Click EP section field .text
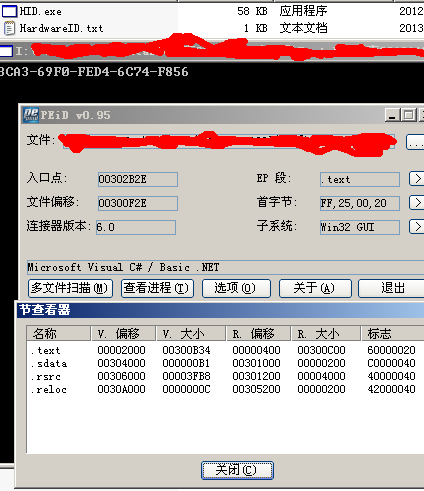Viewport: 424px width, 491px height. (x=360, y=179)
